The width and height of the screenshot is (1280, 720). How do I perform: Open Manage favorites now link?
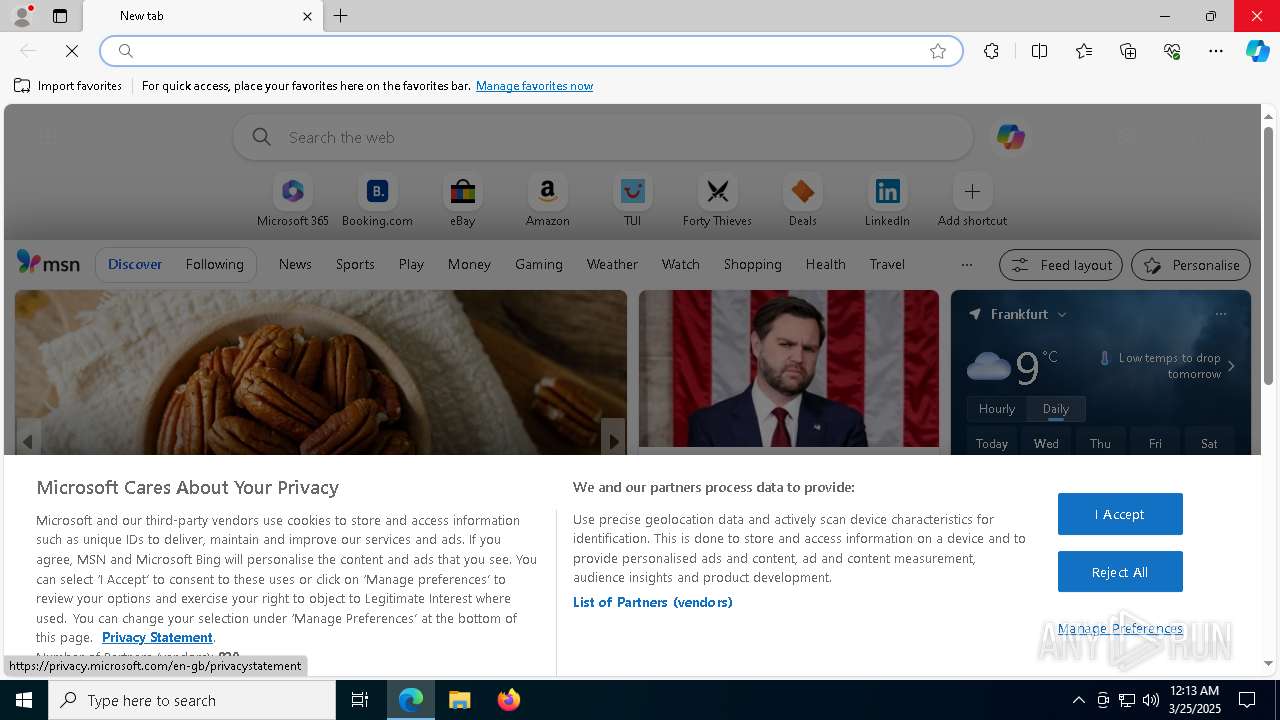pyautogui.click(x=534, y=86)
